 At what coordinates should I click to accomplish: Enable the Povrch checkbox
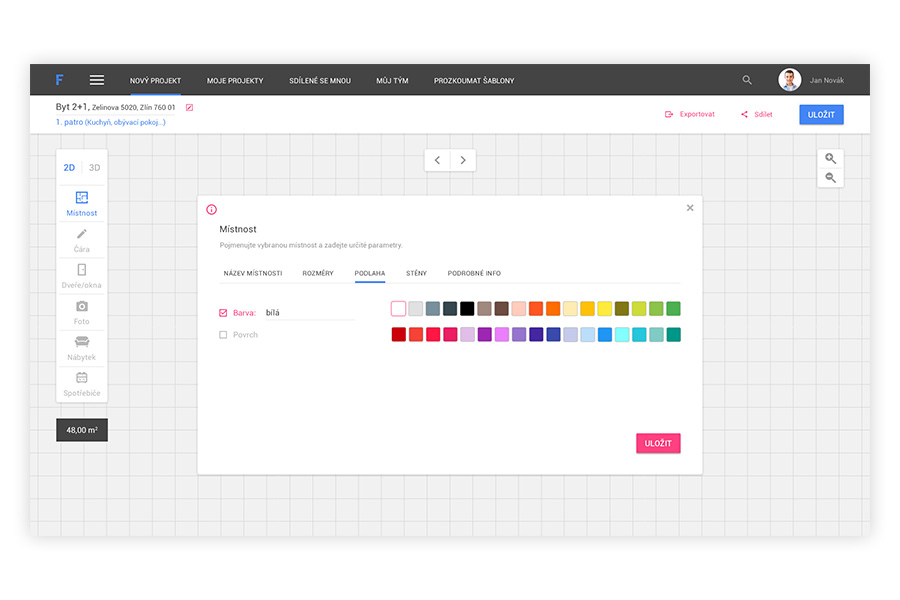(x=223, y=335)
